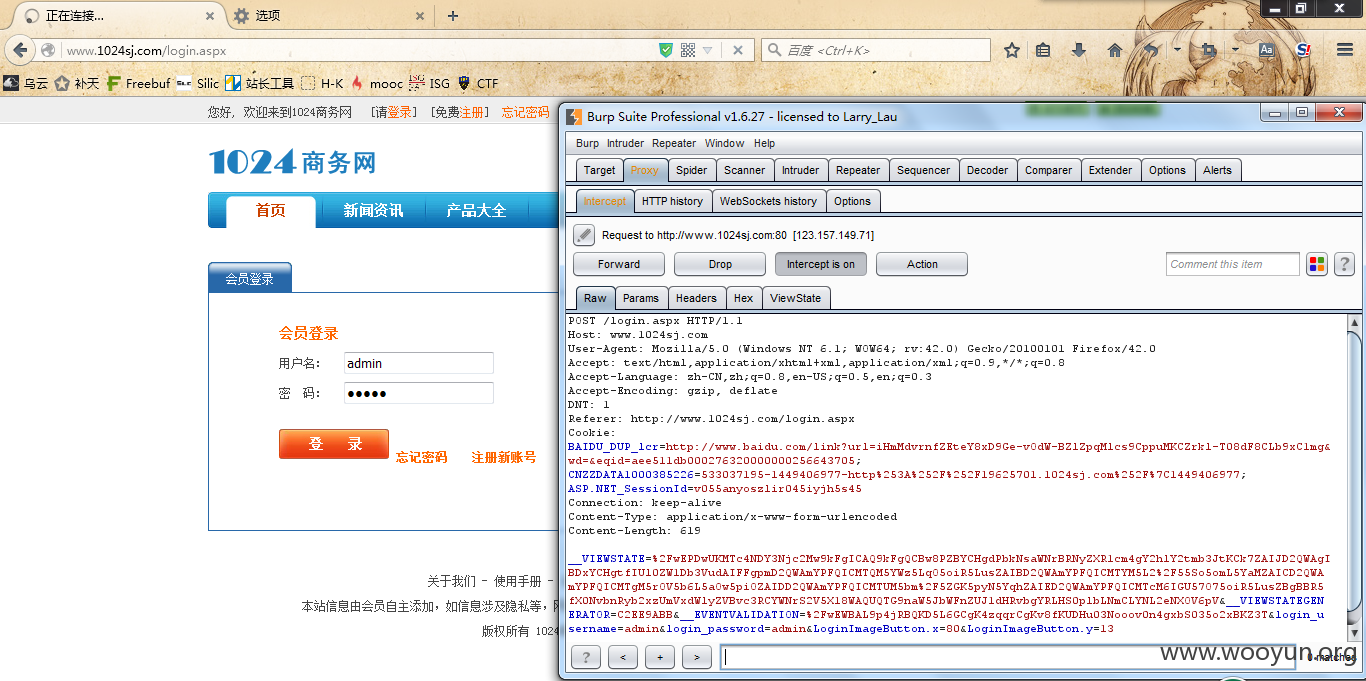Open the 站长工具 bookmark
1366x681 pixels.
point(259,84)
